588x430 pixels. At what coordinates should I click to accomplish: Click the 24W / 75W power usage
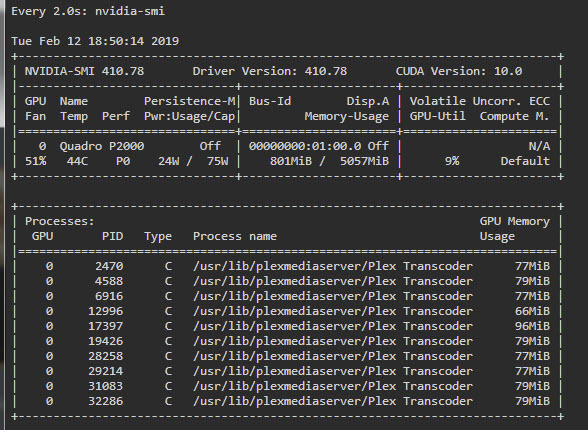coord(193,161)
